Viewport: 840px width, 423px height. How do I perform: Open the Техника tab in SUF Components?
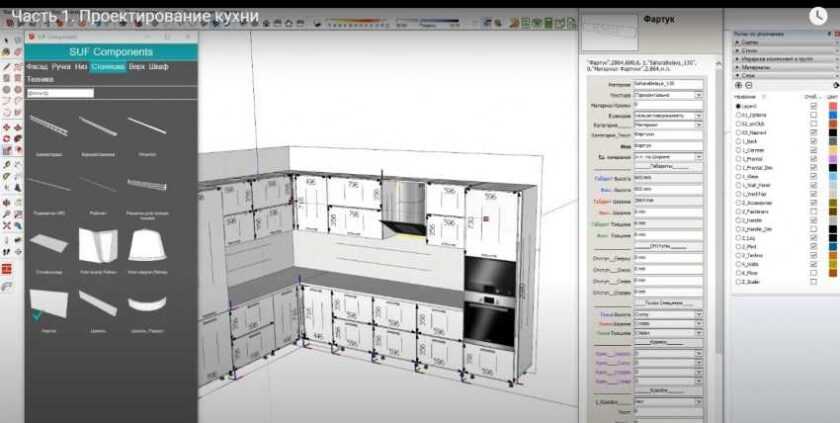point(40,78)
